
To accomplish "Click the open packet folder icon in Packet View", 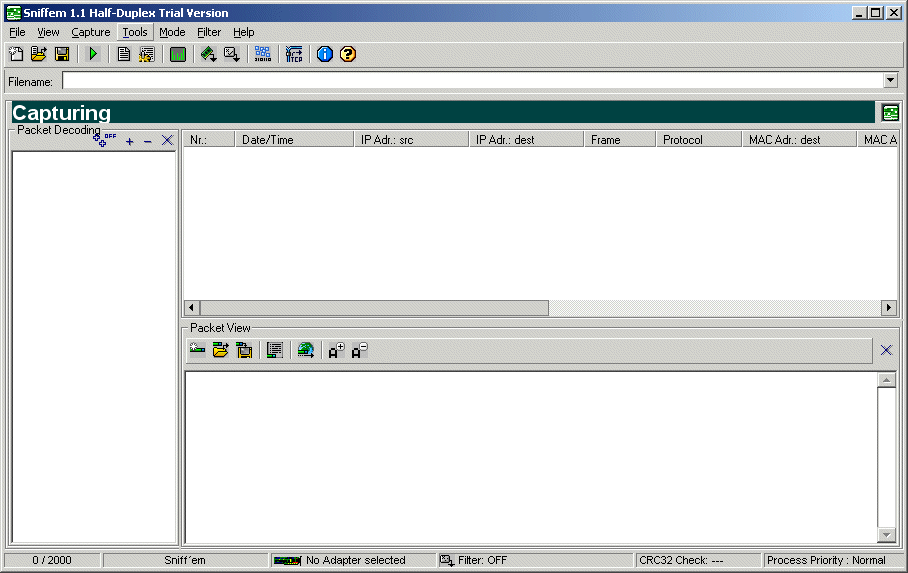I will click(x=221, y=350).
